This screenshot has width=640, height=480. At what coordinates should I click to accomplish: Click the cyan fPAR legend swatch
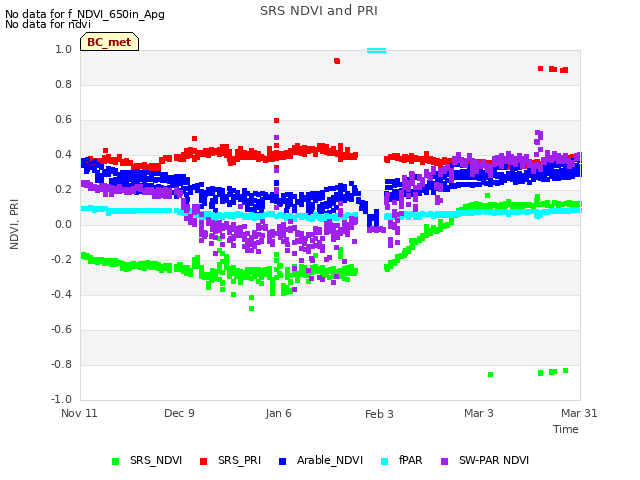tap(384, 461)
